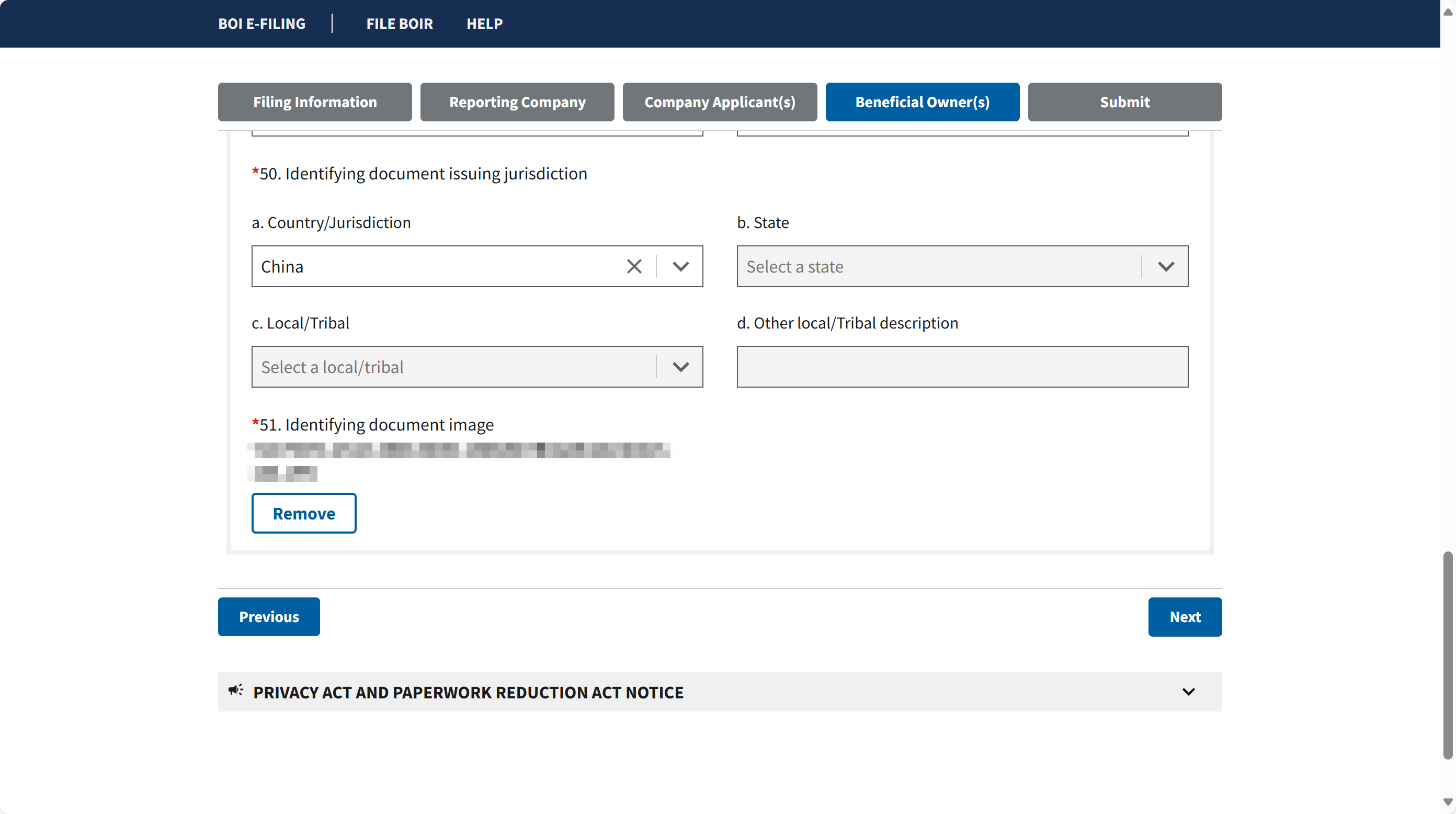Clear the China country selection

(634, 266)
